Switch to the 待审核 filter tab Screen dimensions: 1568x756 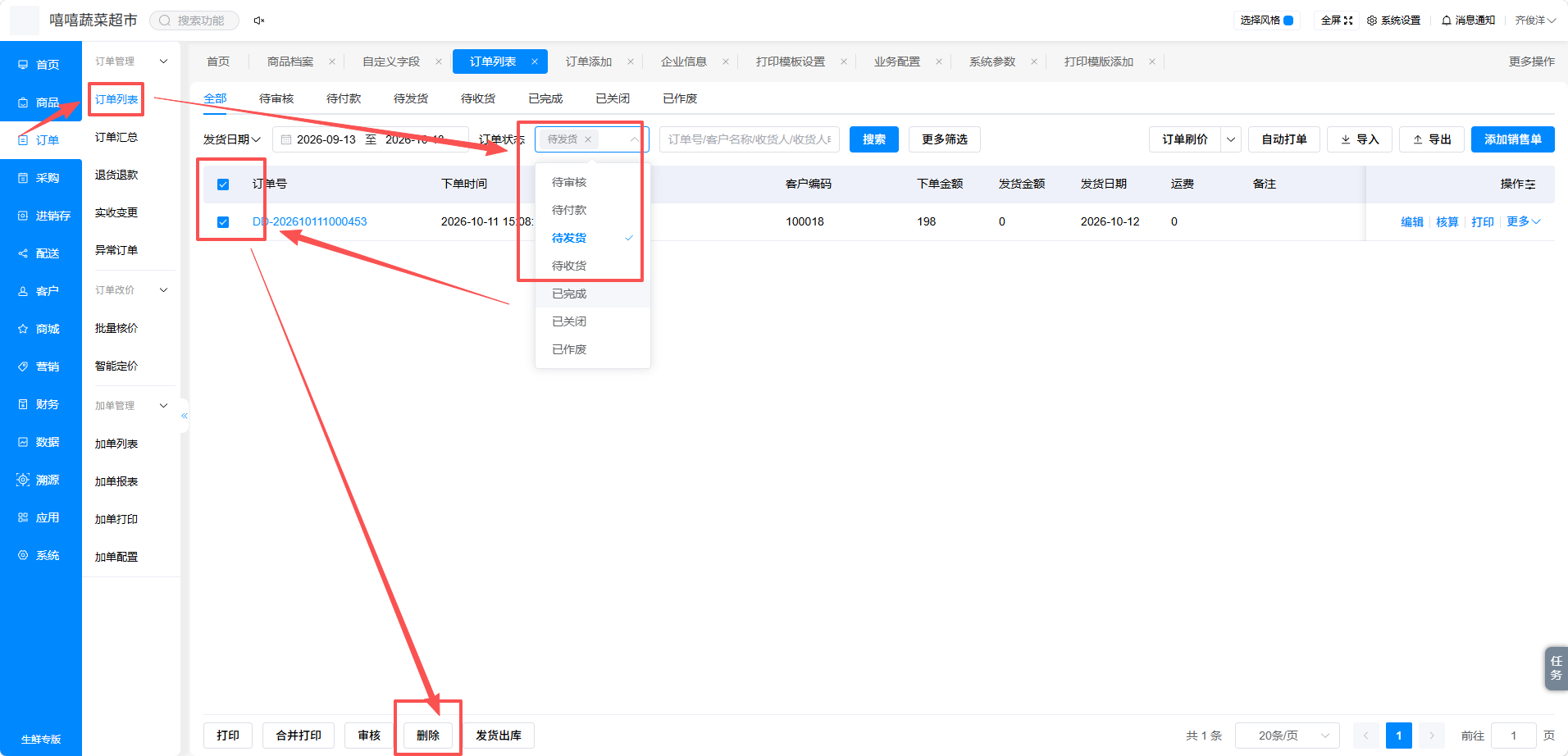pos(276,98)
